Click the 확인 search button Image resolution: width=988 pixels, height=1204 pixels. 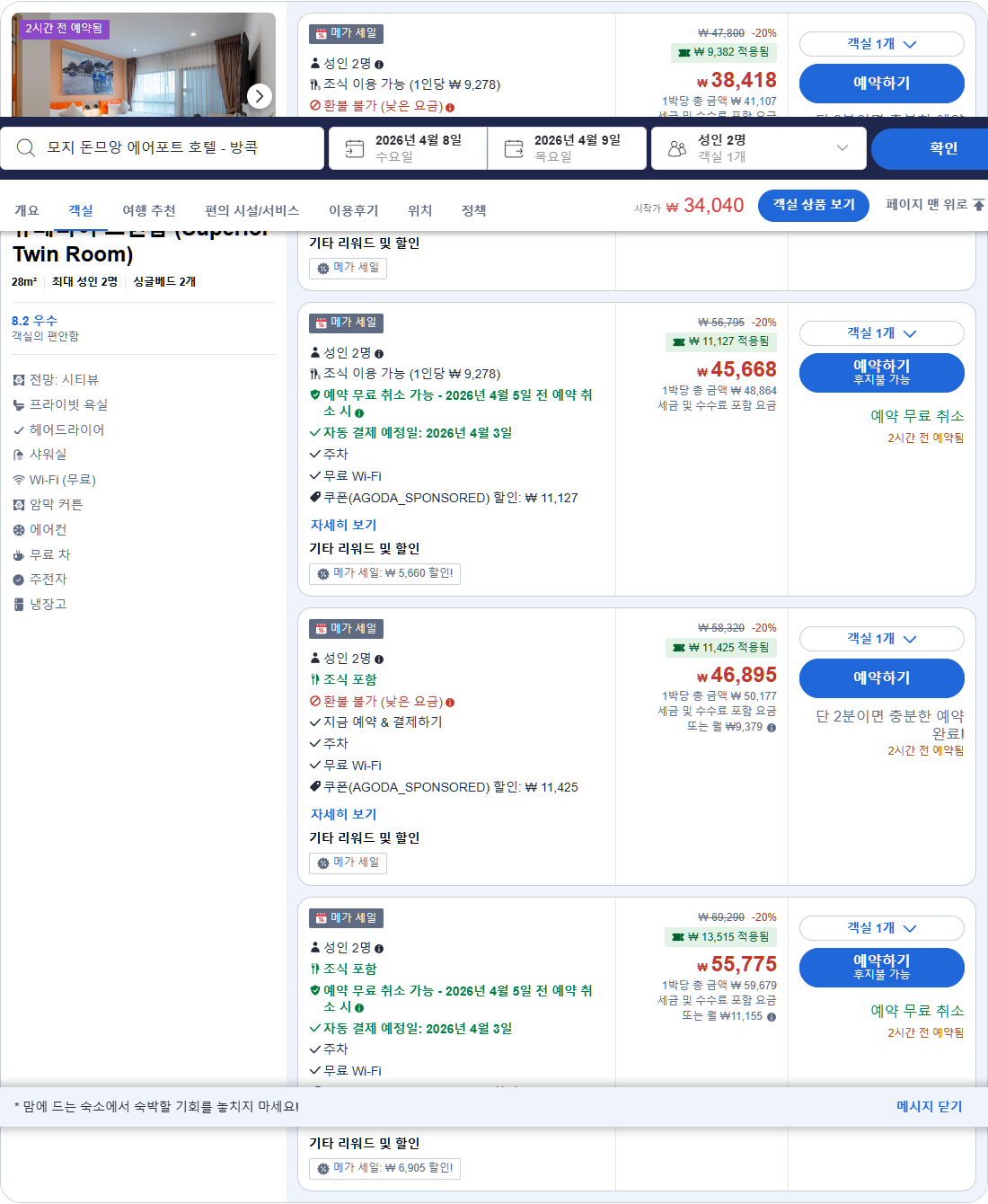point(930,148)
